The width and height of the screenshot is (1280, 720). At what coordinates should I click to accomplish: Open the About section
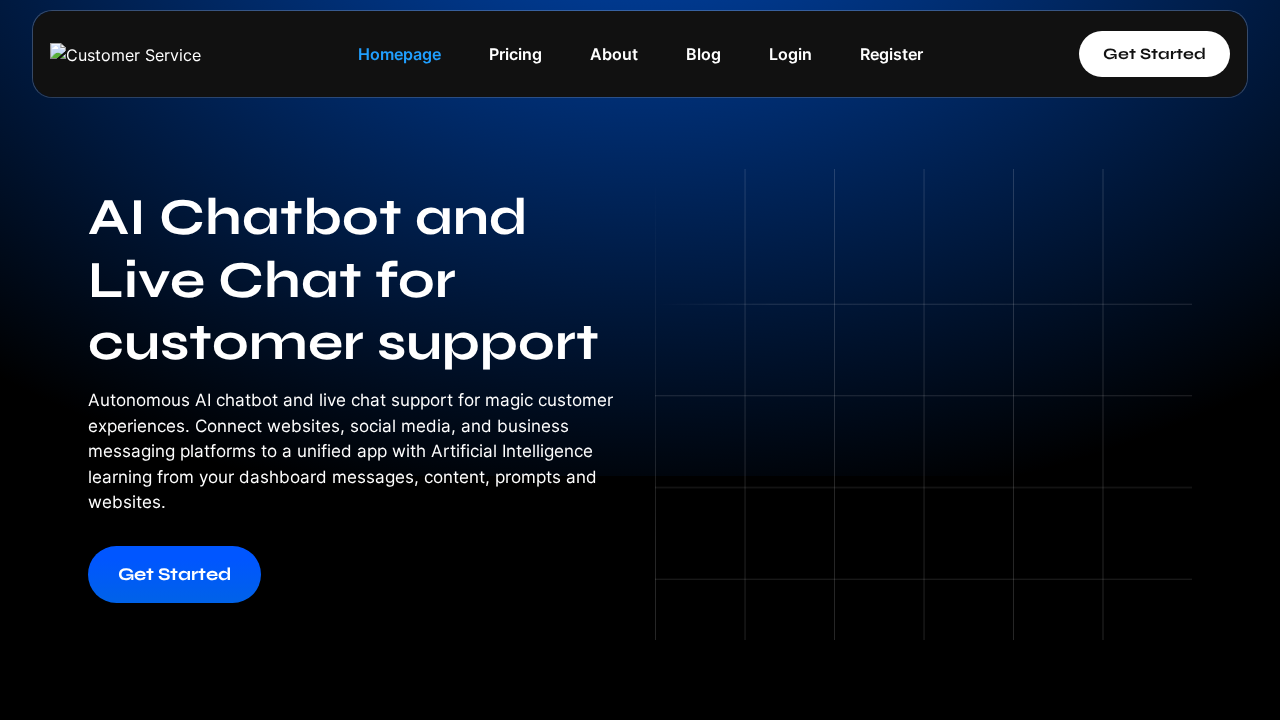coord(613,54)
